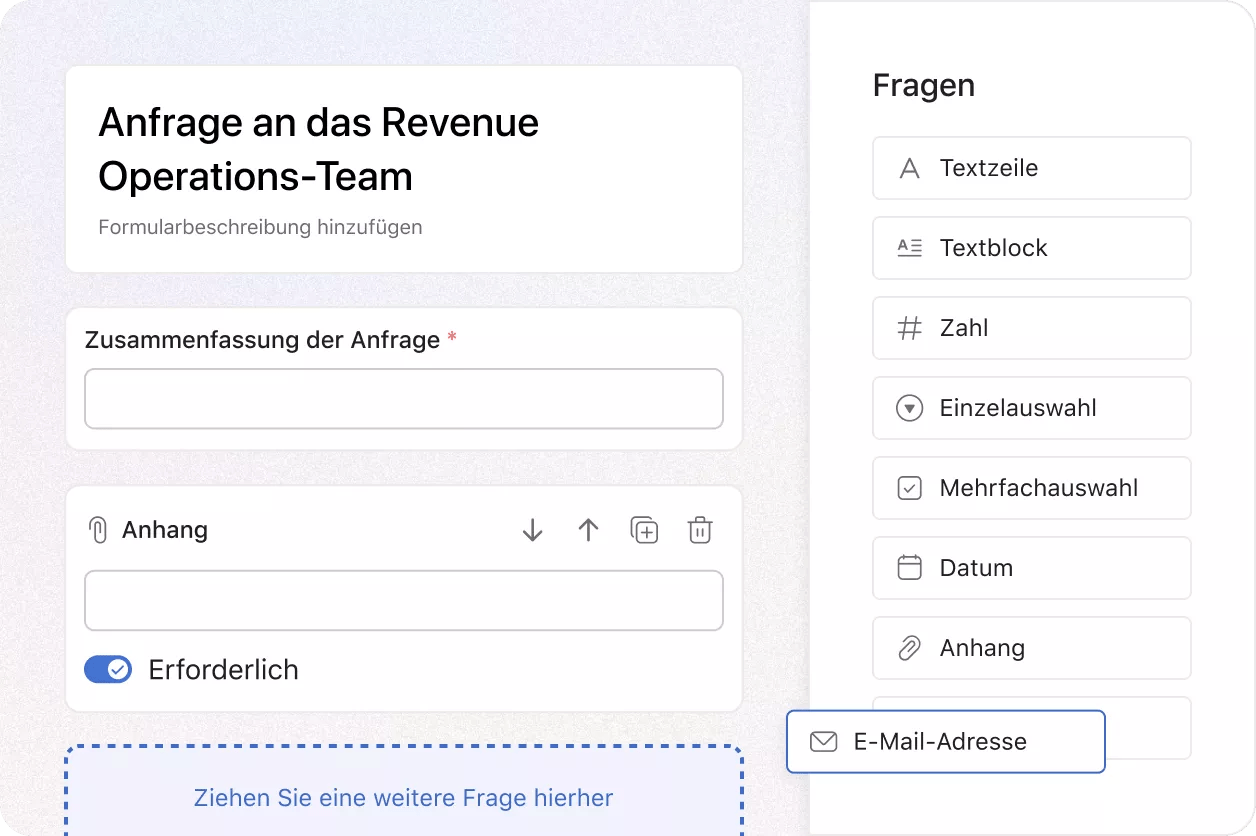Image resolution: width=1256 pixels, height=836 pixels.
Task: Click the drop zone Ziehen Sie eine weitere Frage hierher
Action: point(403,790)
